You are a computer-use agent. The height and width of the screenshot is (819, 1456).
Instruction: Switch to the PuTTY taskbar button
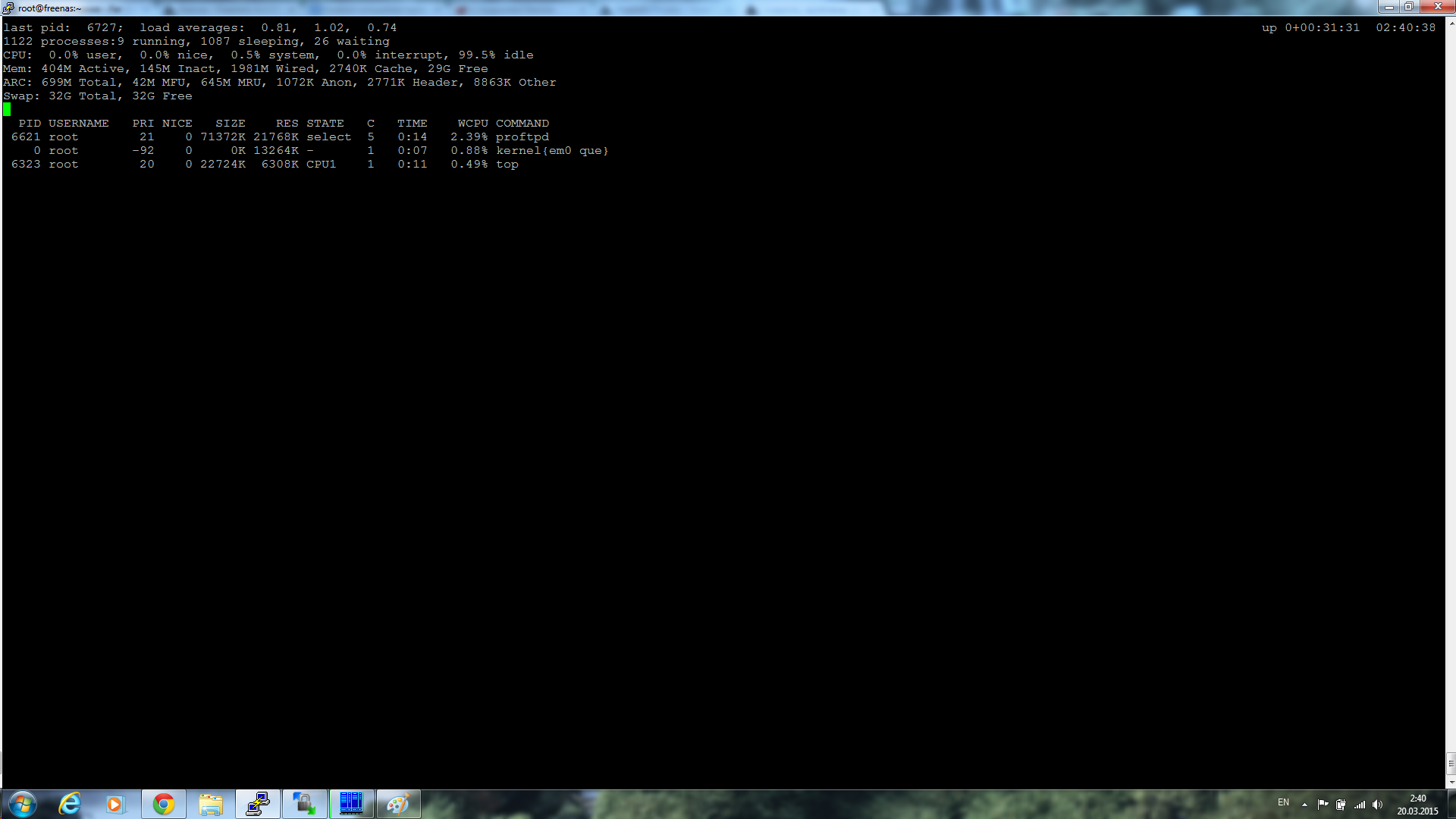pos(258,804)
